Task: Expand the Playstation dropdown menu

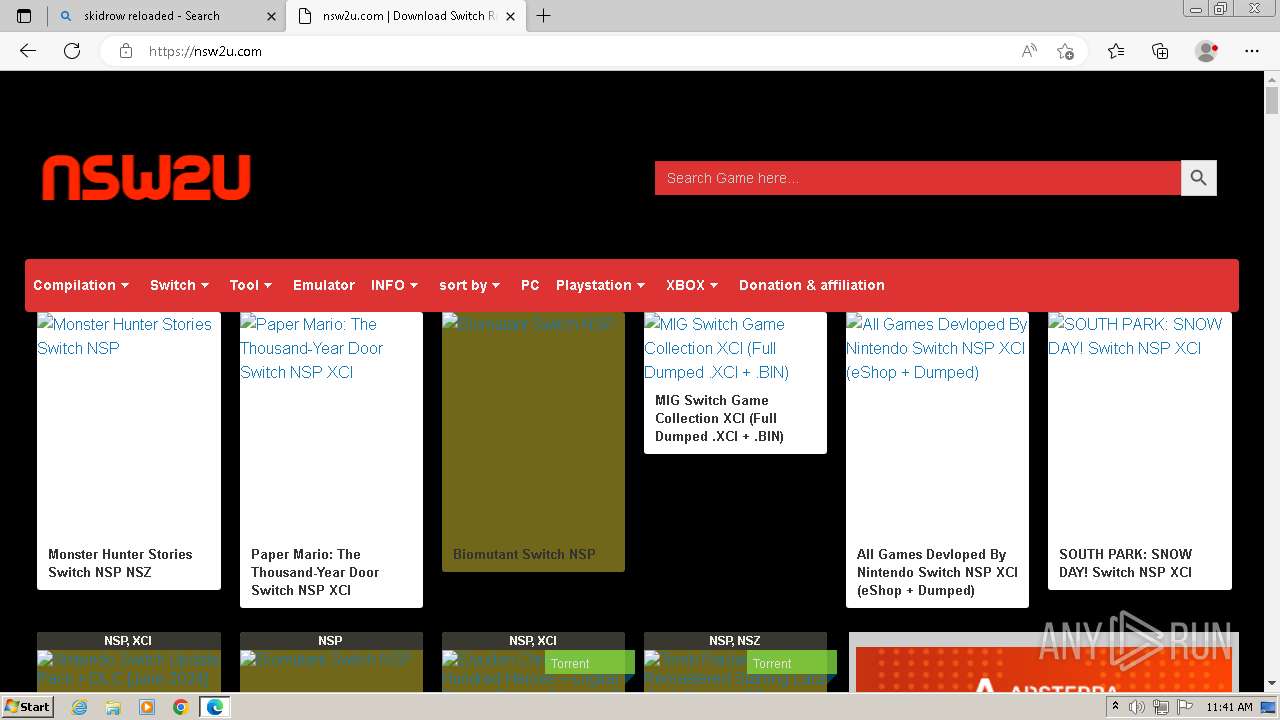Action: tap(601, 285)
